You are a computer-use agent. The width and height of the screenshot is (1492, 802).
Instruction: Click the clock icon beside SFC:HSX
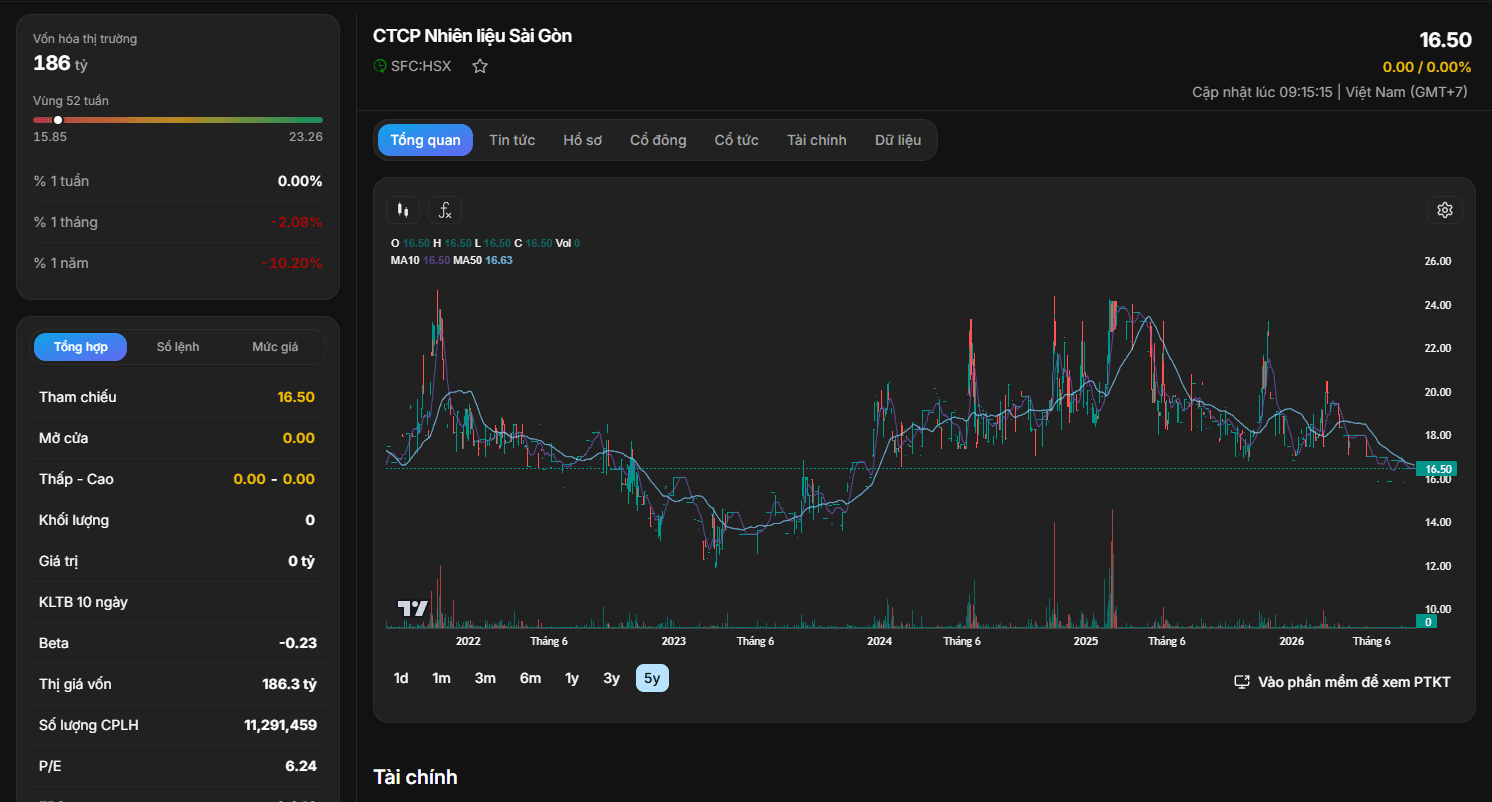point(380,66)
